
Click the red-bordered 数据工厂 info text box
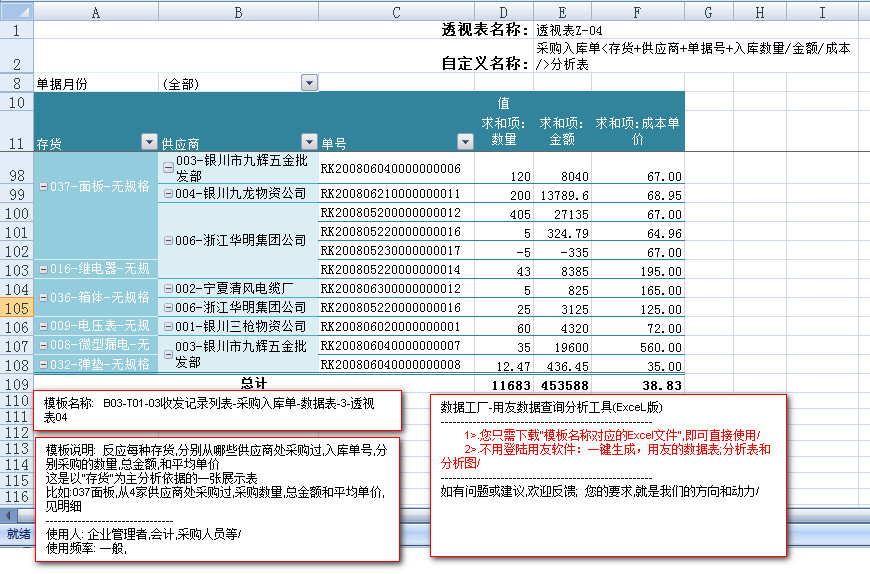[608, 474]
